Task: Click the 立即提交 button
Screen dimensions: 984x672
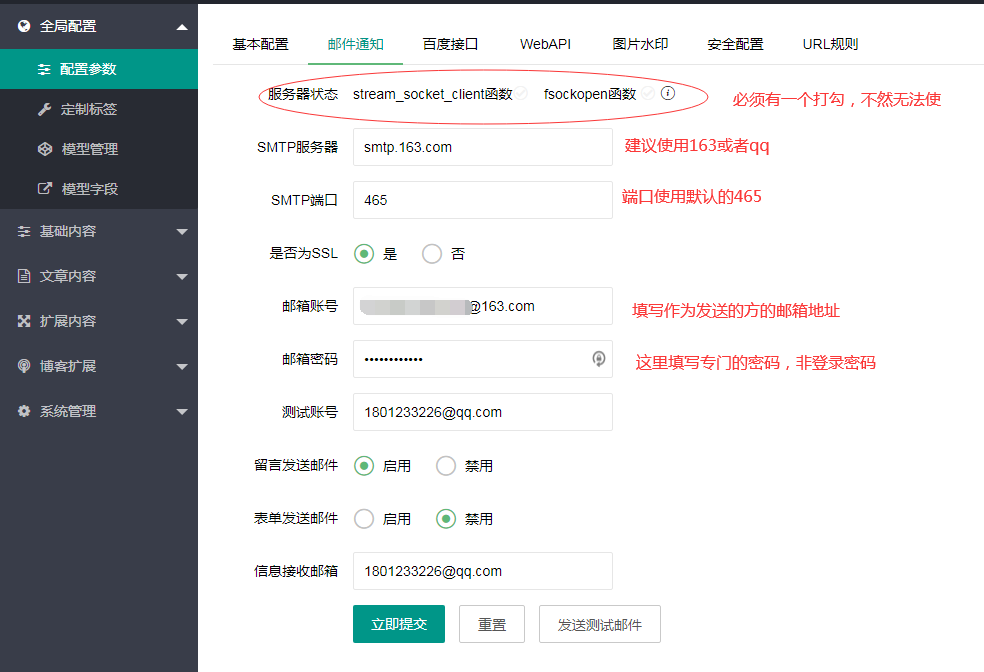Action: (398, 623)
